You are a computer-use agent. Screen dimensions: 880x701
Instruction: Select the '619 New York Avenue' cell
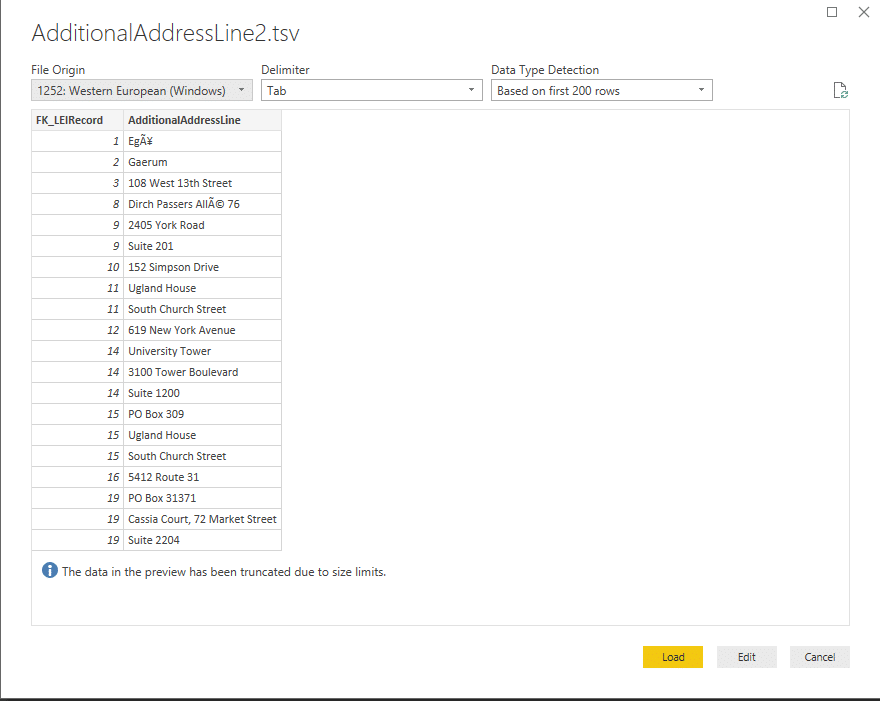tap(202, 330)
